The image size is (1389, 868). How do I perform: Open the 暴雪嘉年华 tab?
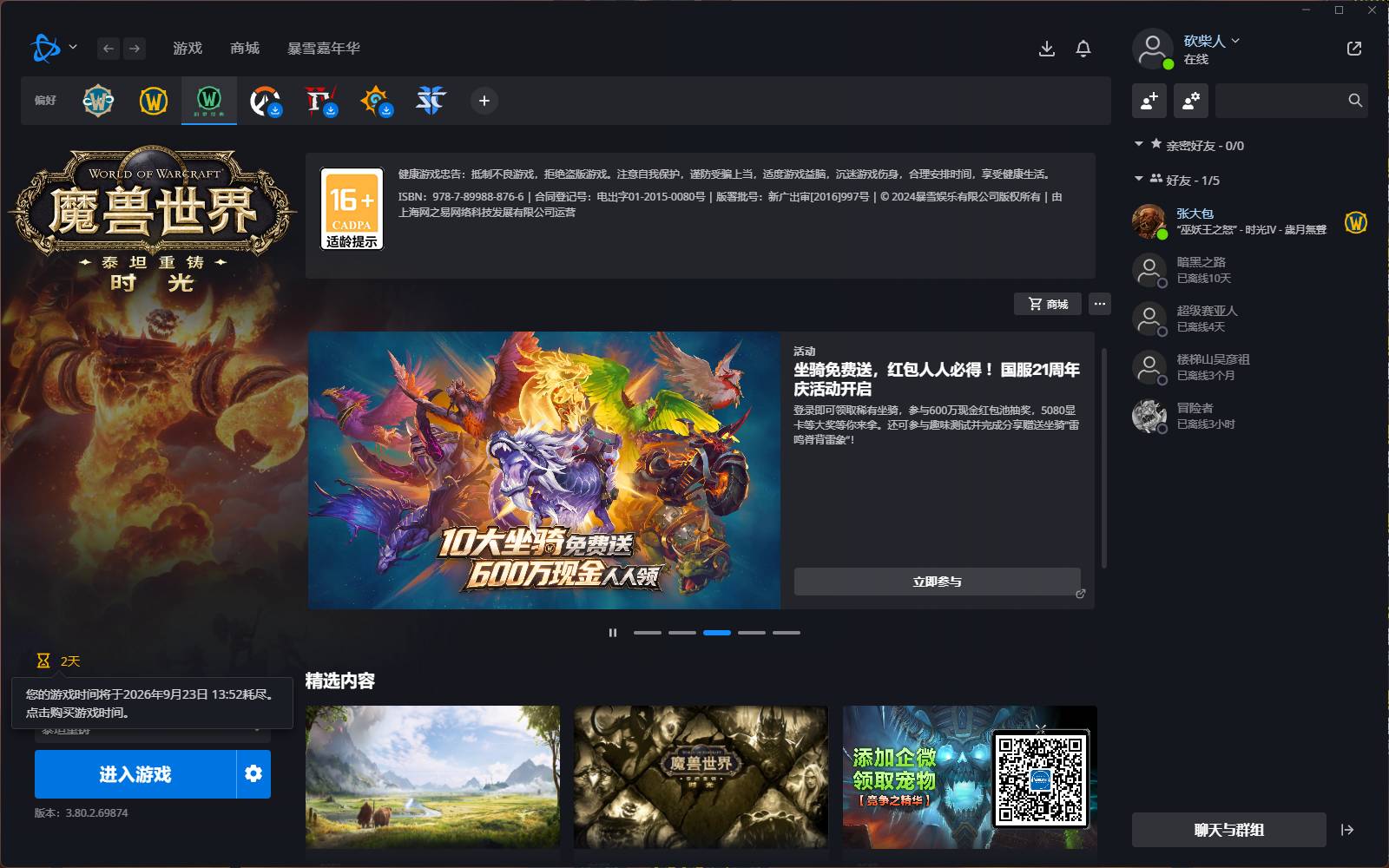pos(324,49)
